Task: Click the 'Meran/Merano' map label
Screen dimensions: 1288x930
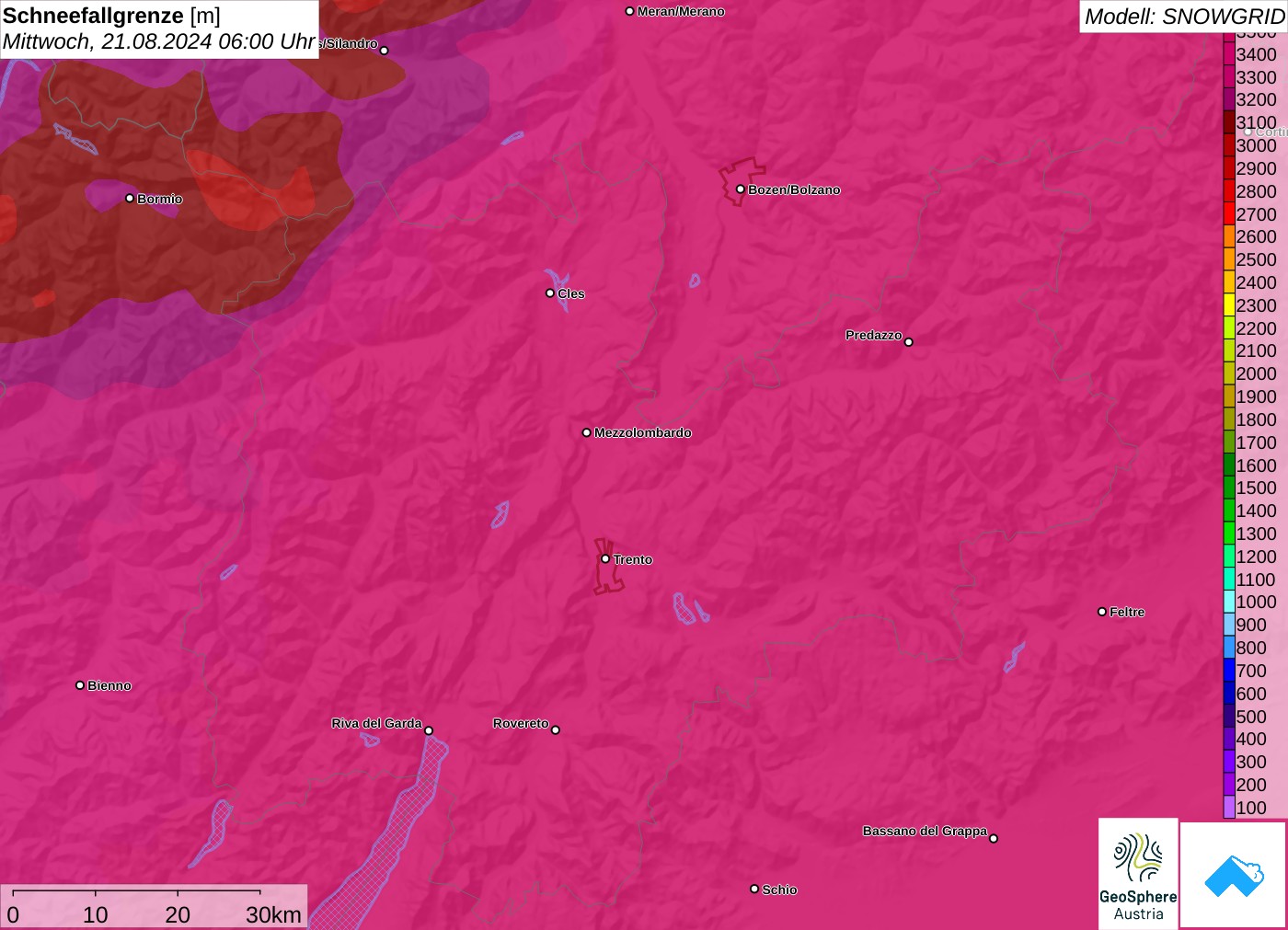Action: (681, 11)
